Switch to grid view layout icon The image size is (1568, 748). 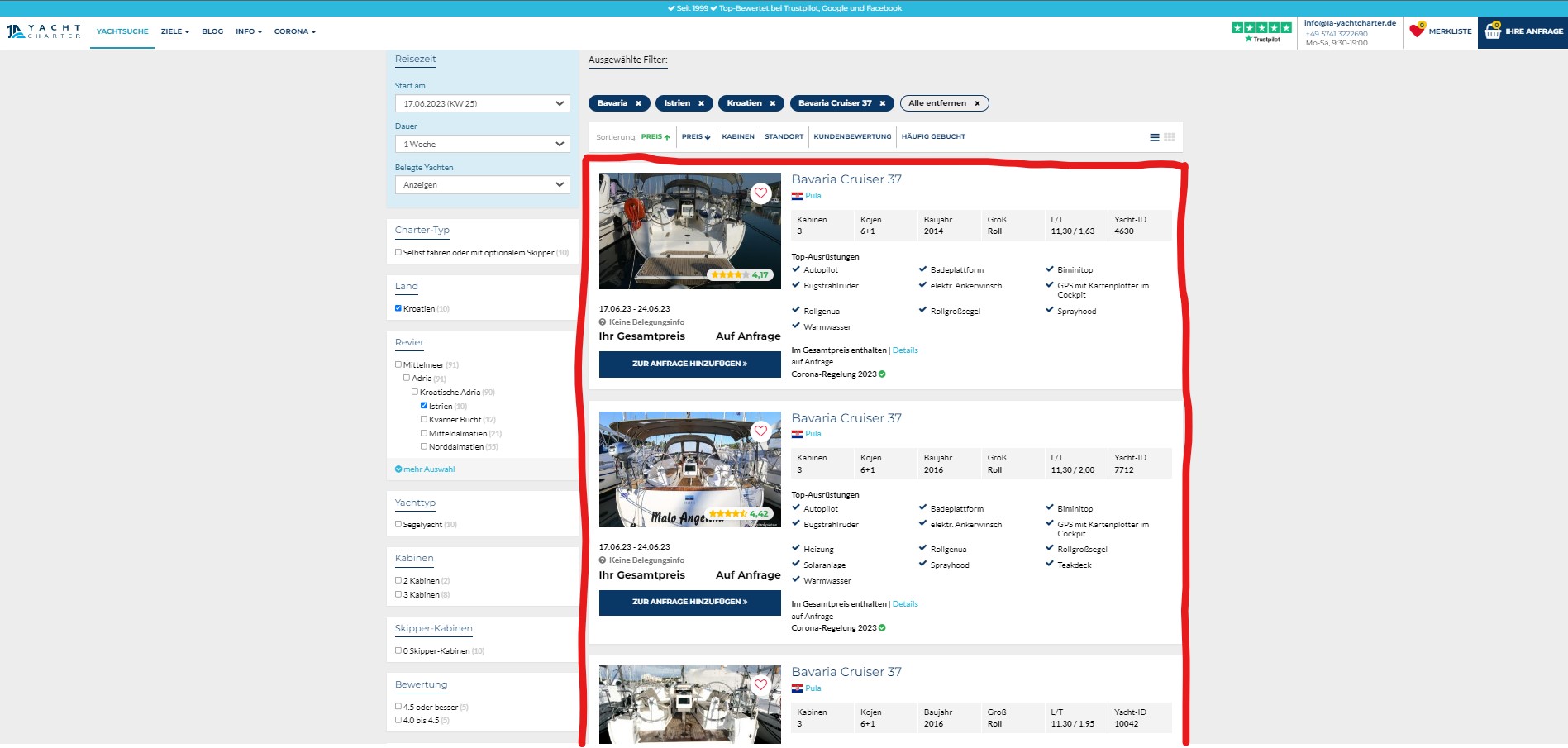[x=1170, y=137]
